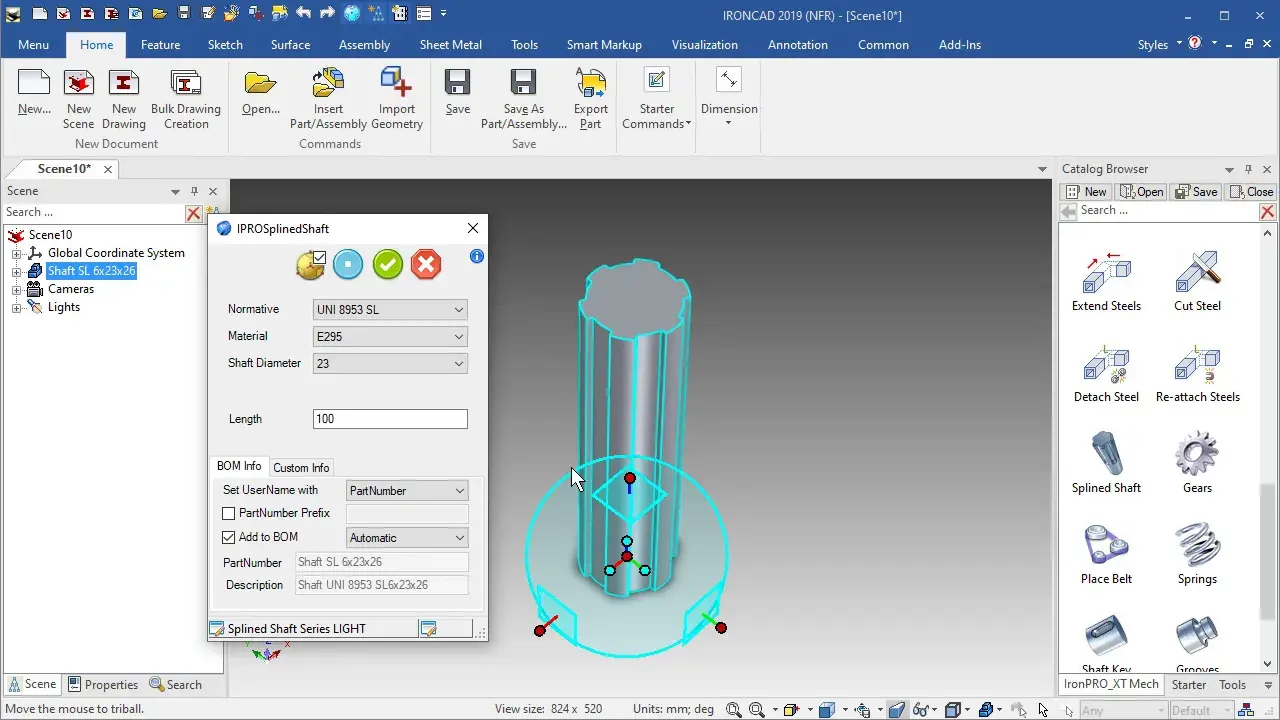Pick Extend Steels from catalog

[x=1106, y=280]
